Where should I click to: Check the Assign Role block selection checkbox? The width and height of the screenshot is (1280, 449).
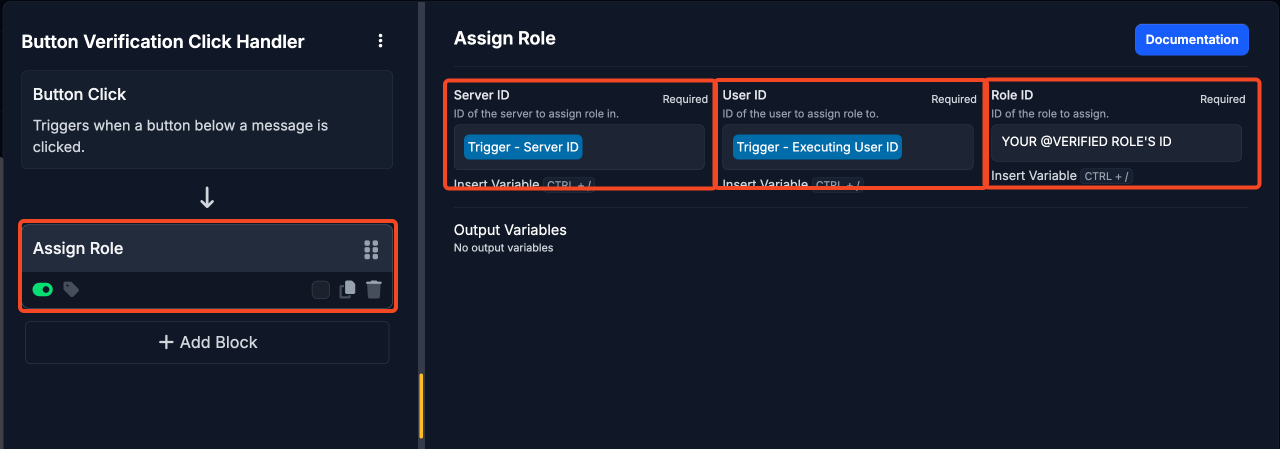[320, 290]
